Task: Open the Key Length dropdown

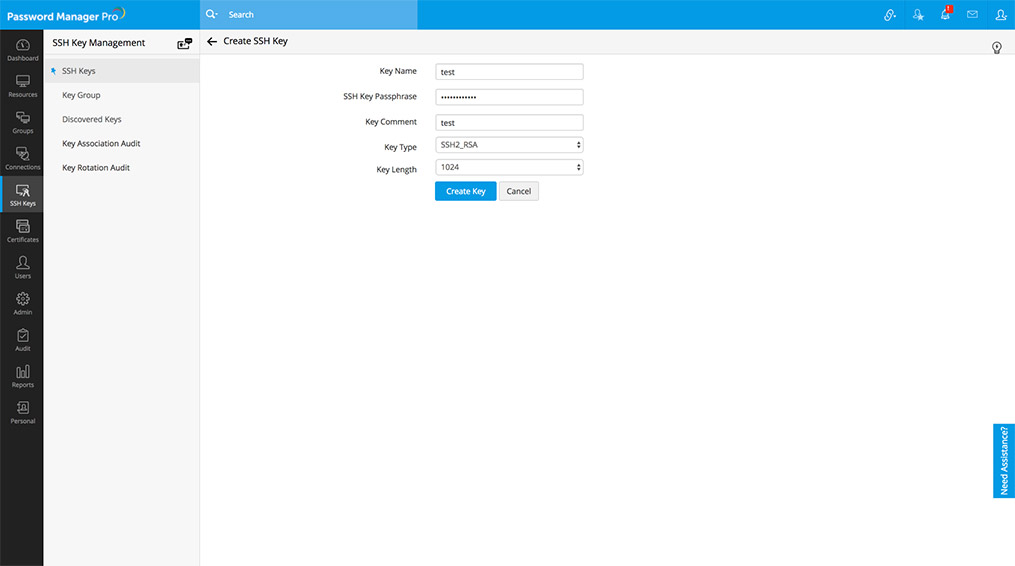Action: pyautogui.click(x=509, y=167)
